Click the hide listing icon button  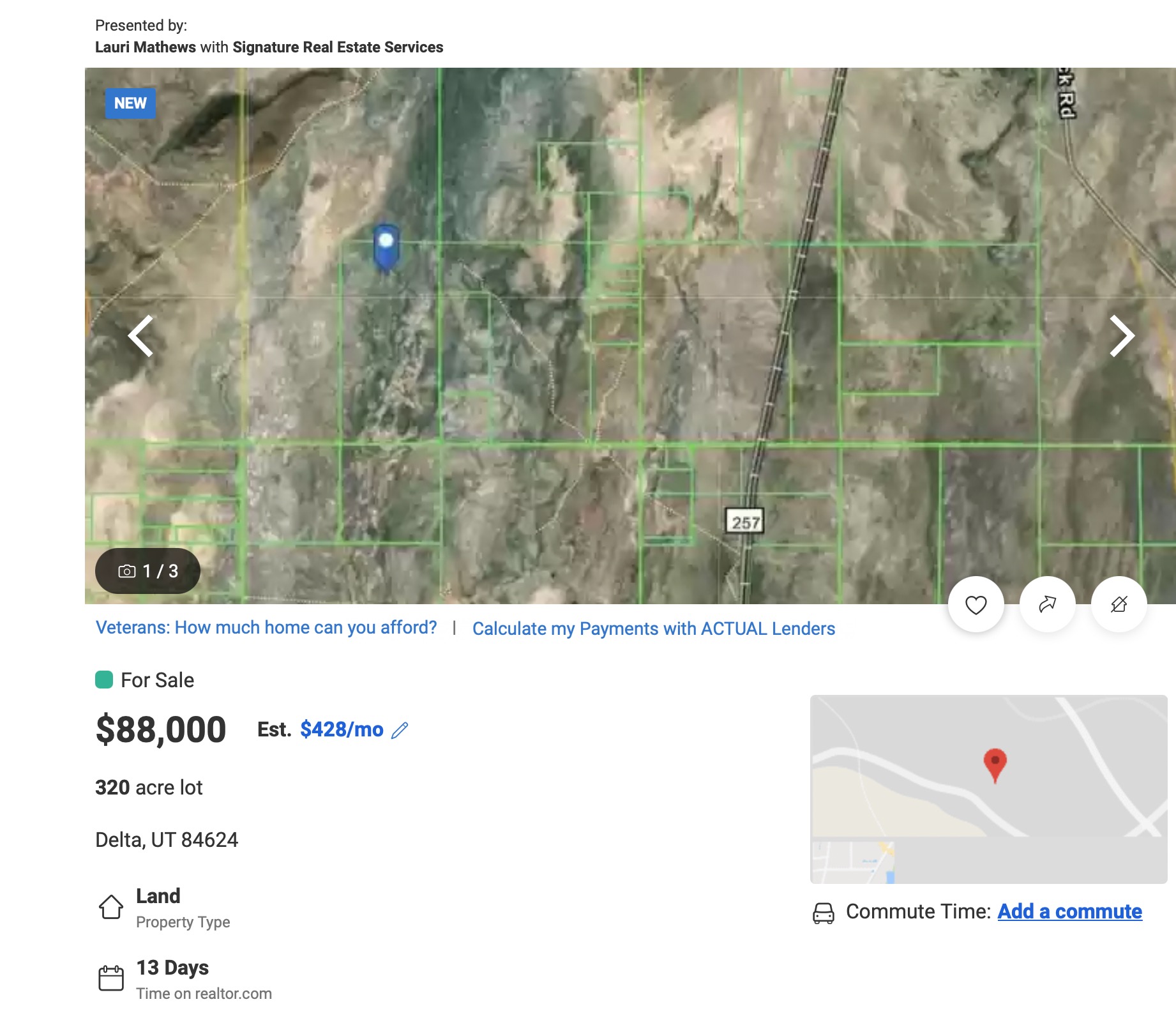(1119, 604)
